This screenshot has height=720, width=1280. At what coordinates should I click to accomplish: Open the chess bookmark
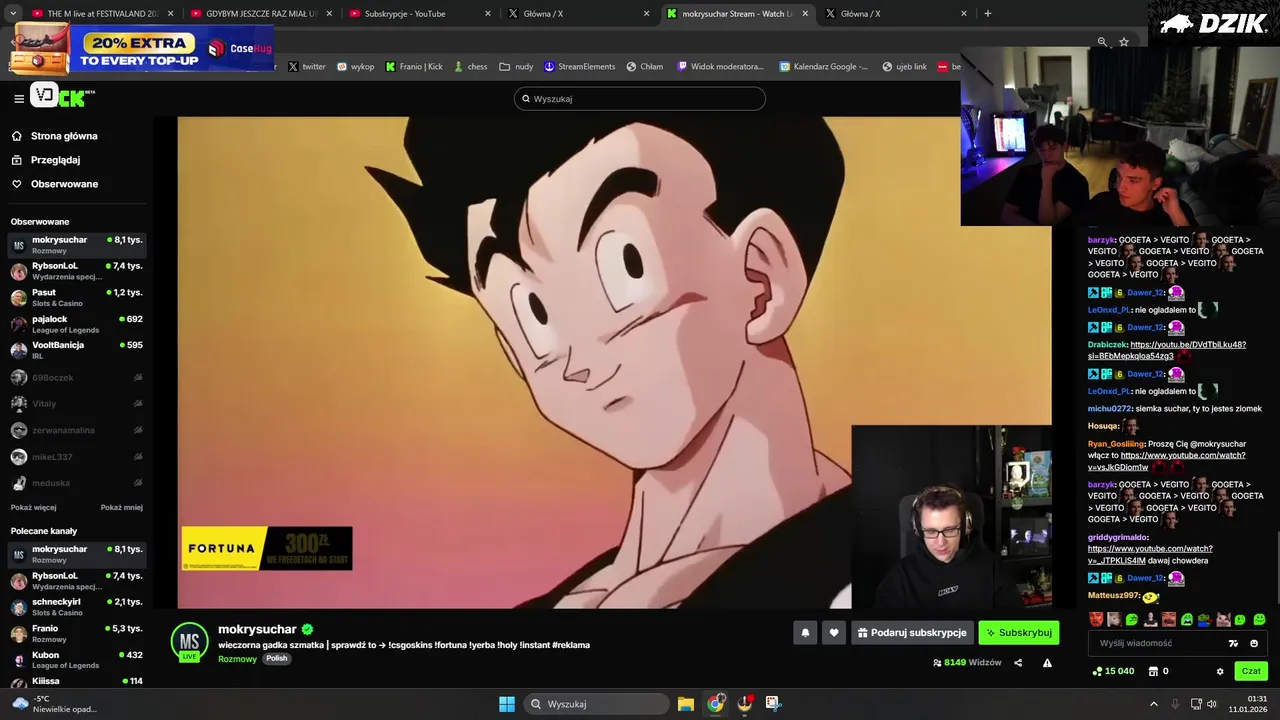click(x=470, y=67)
